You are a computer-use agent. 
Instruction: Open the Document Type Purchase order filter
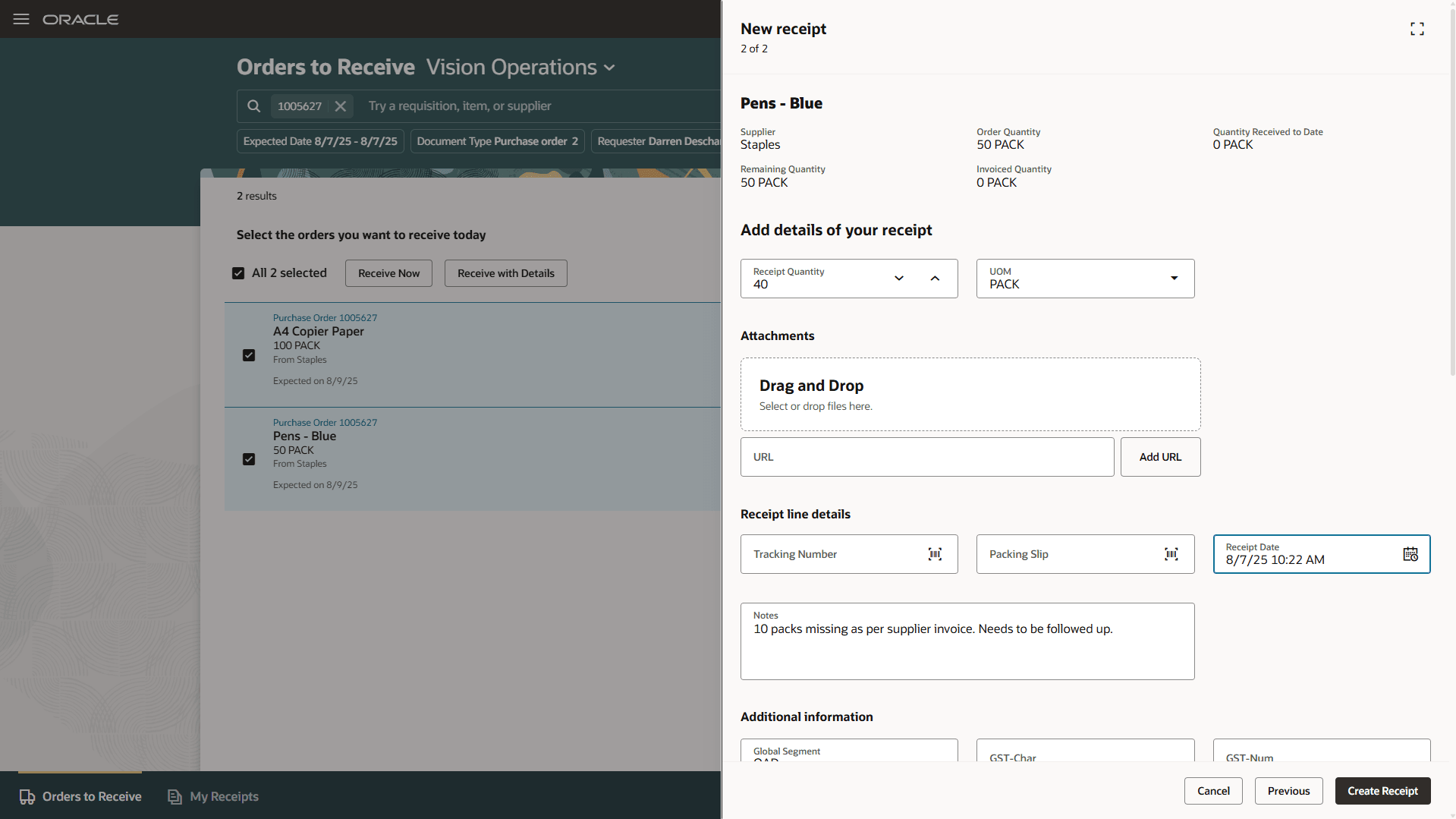pos(498,141)
